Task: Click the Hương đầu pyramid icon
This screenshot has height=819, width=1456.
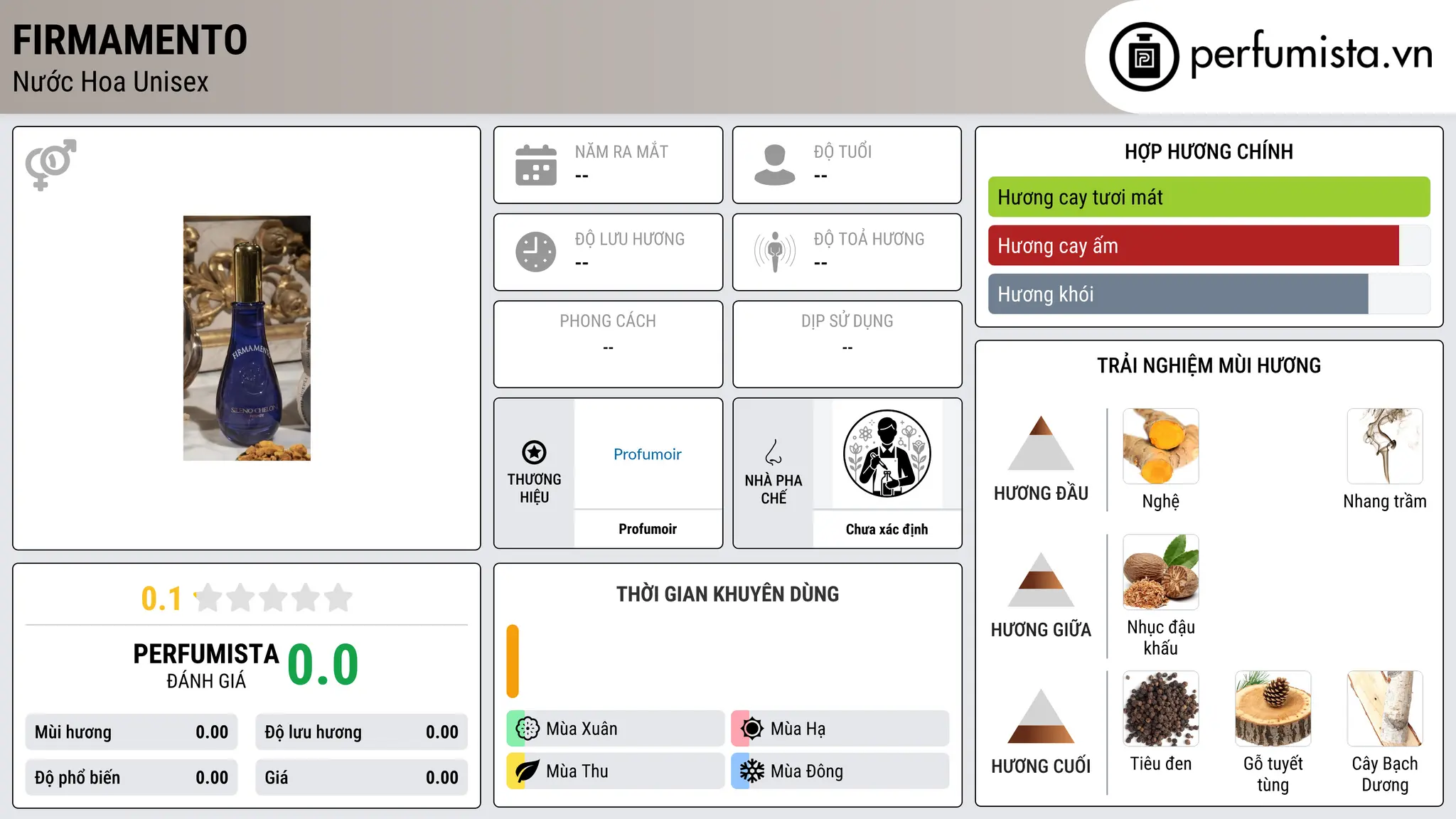Action: [x=1041, y=443]
